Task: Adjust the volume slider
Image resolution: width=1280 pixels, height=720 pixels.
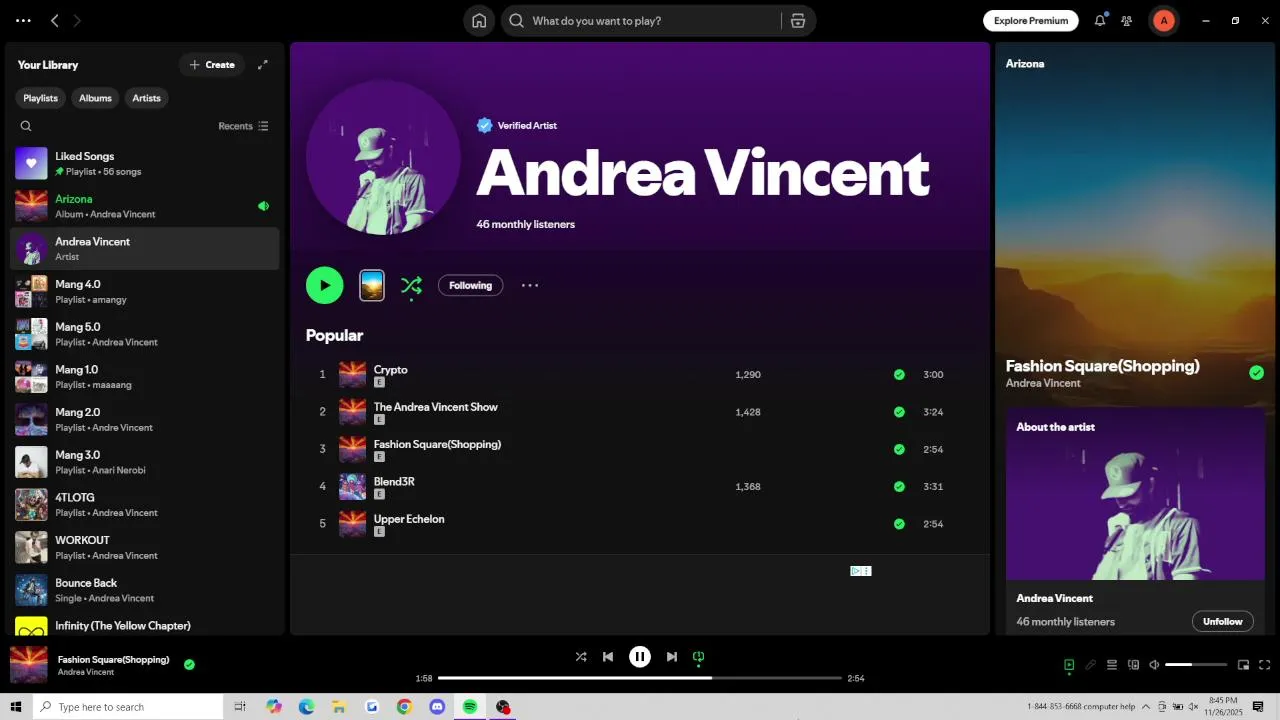Action: (1196, 665)
